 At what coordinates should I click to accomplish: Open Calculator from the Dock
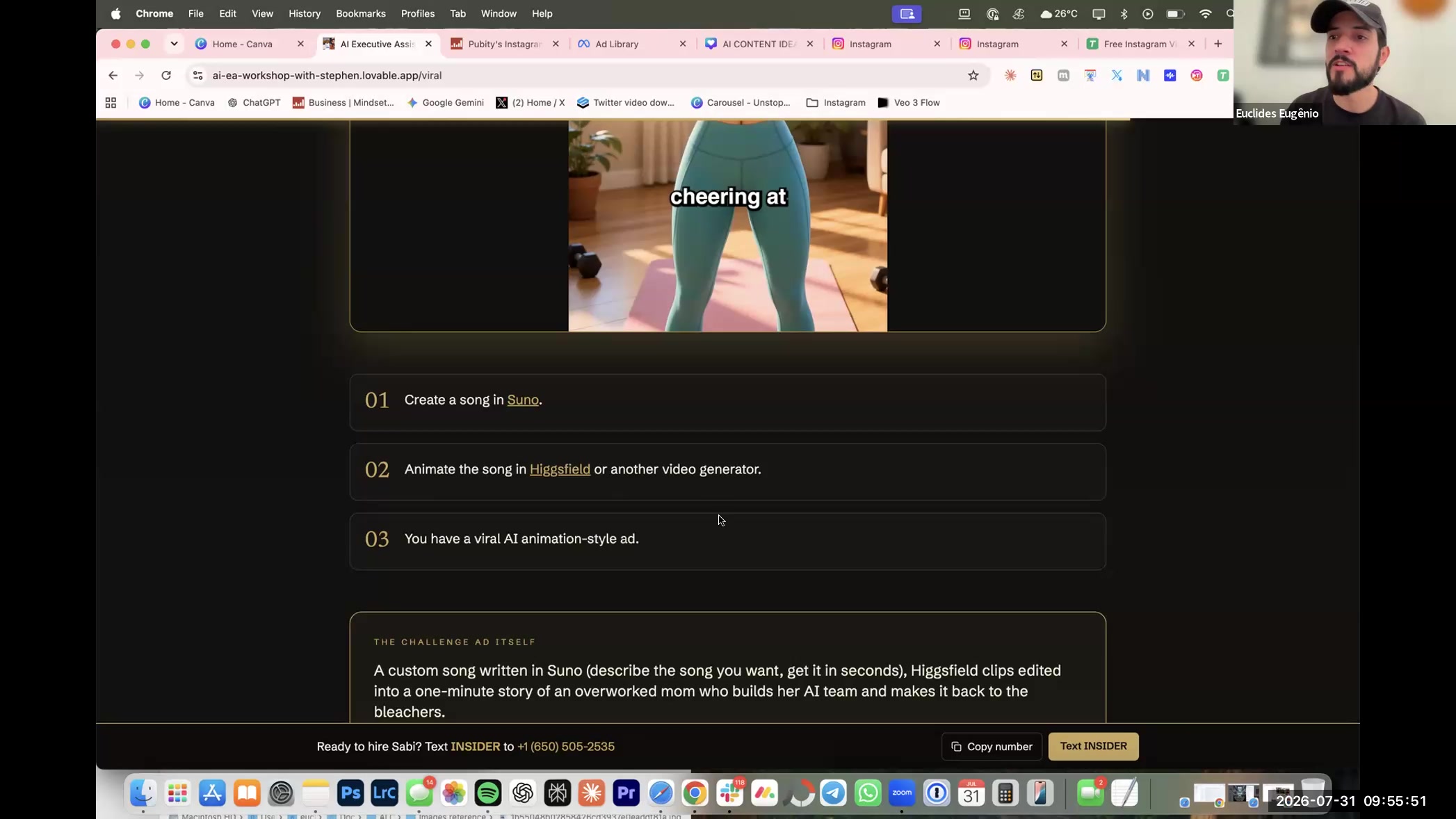[x=1005, y=793]
